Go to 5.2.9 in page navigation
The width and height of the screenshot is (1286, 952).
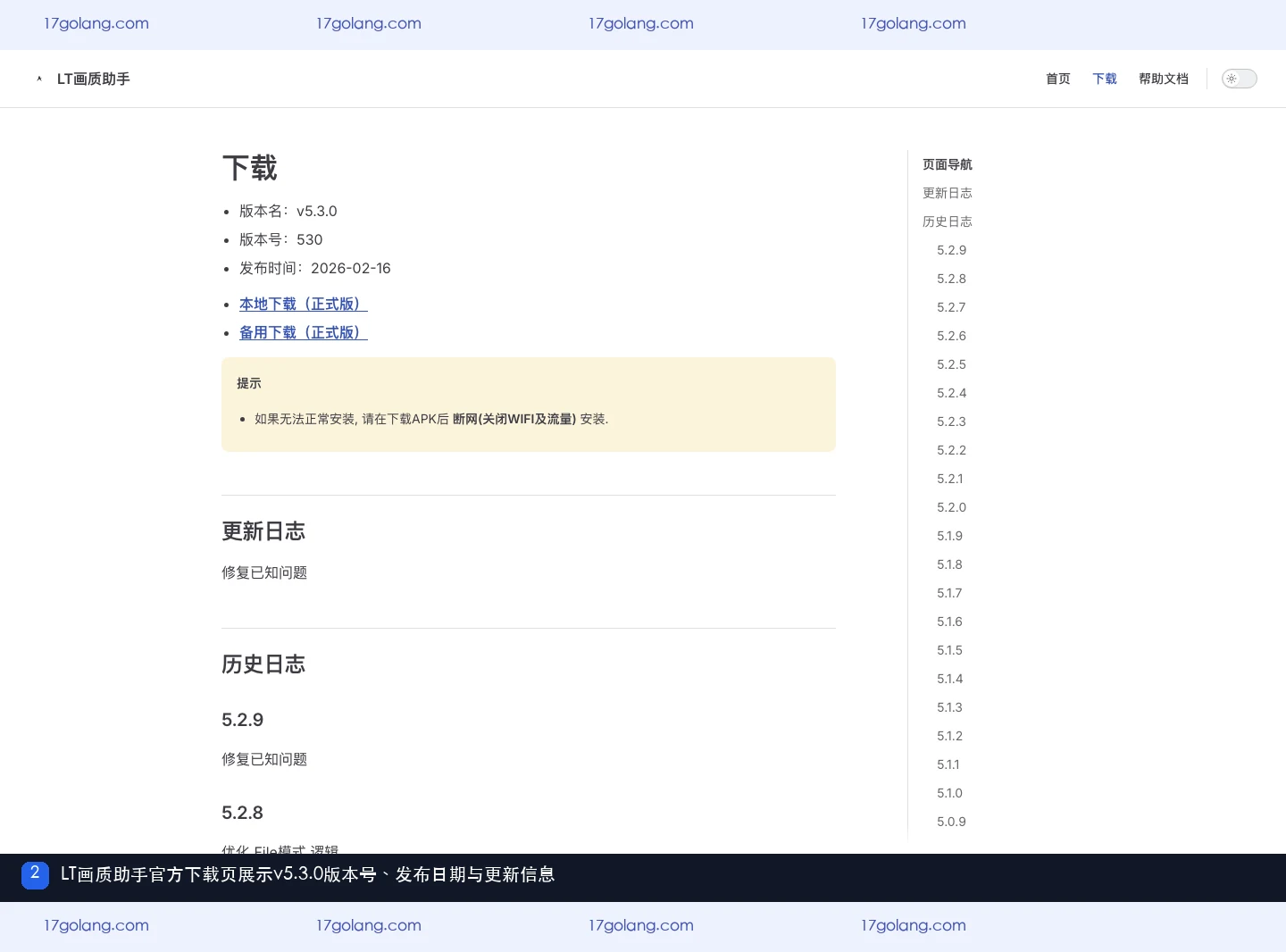pyautogui.click(x=951, y=250)
